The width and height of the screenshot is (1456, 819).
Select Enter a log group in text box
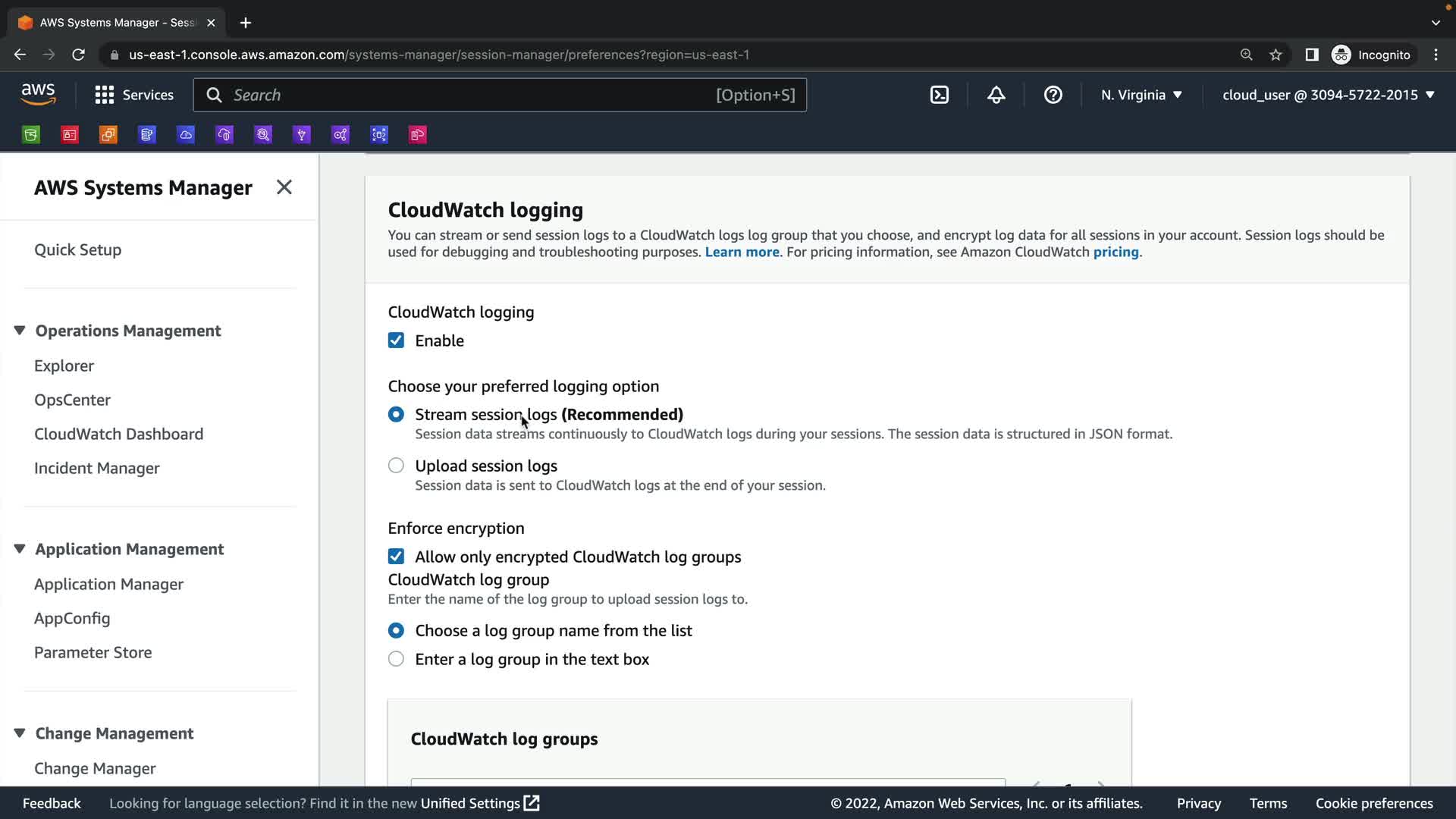pyautogui.click(x=396, y=659)
